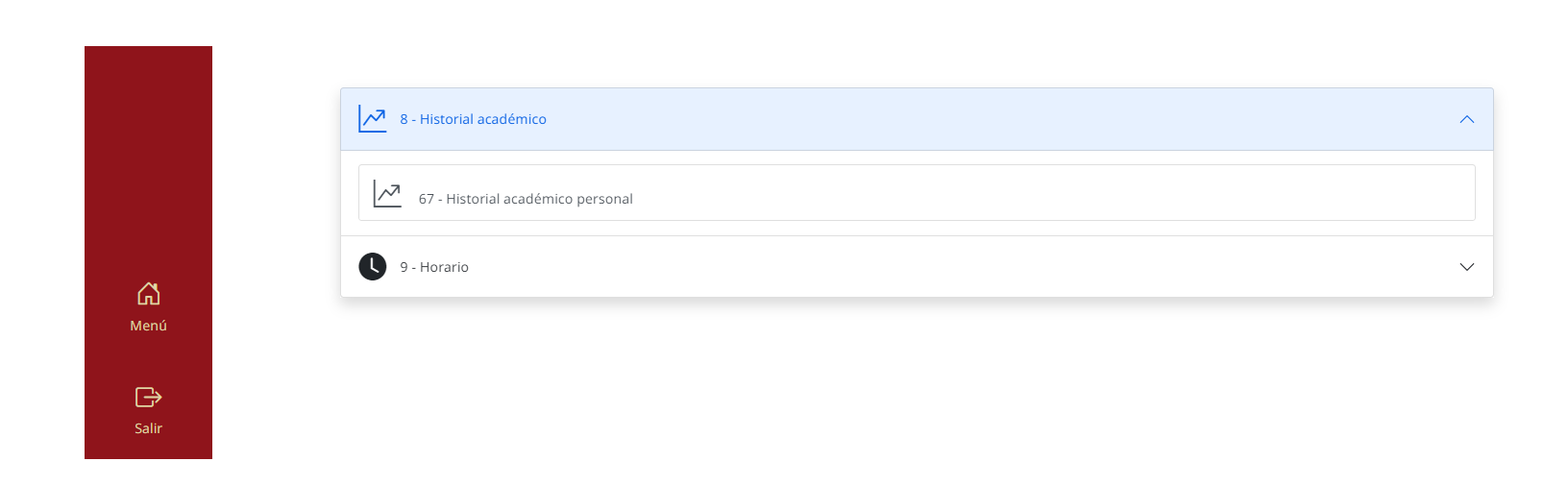This screenshot has width=1568, height=486.
Task: Click the Salir label in the sidebar
Action: [148, 428]
